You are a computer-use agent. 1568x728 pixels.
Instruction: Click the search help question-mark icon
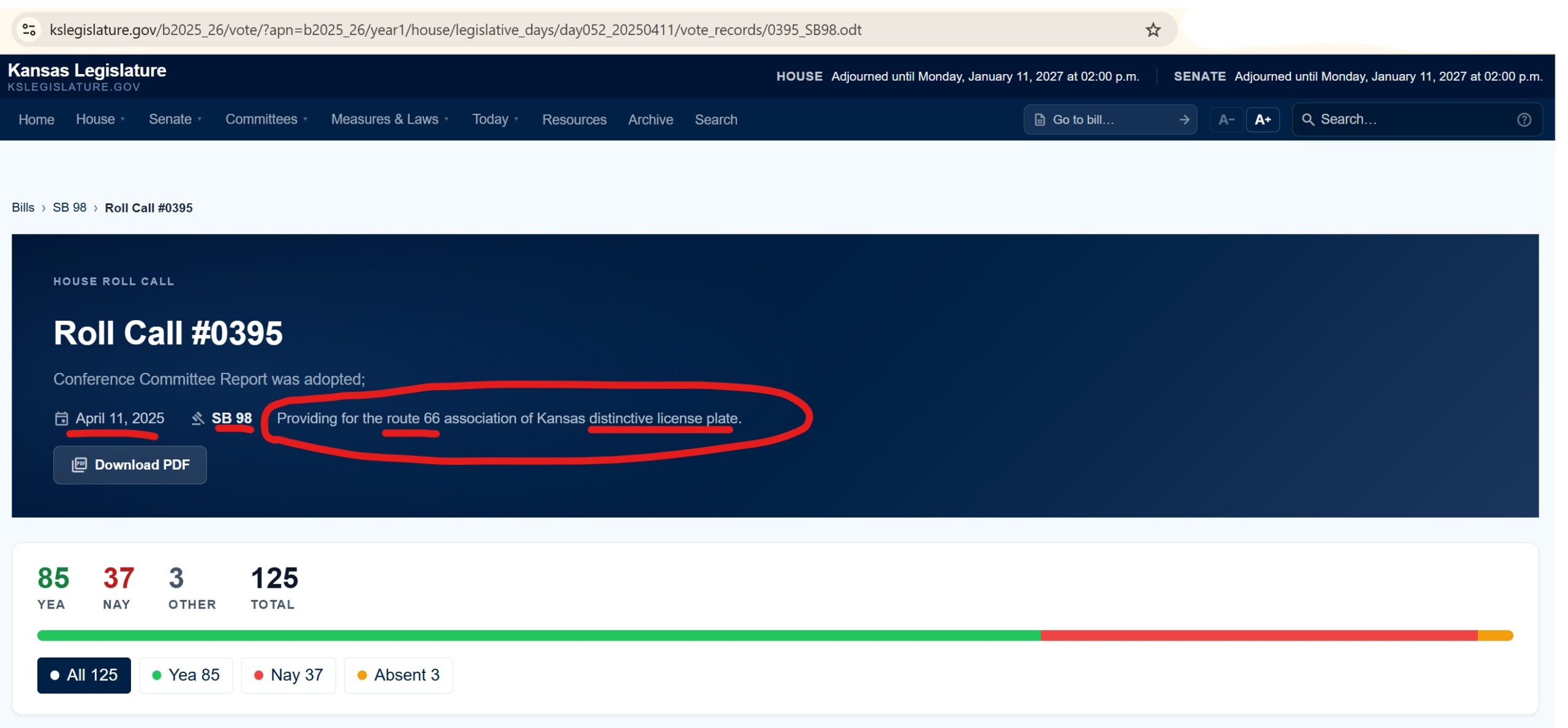coord(1524,120)
